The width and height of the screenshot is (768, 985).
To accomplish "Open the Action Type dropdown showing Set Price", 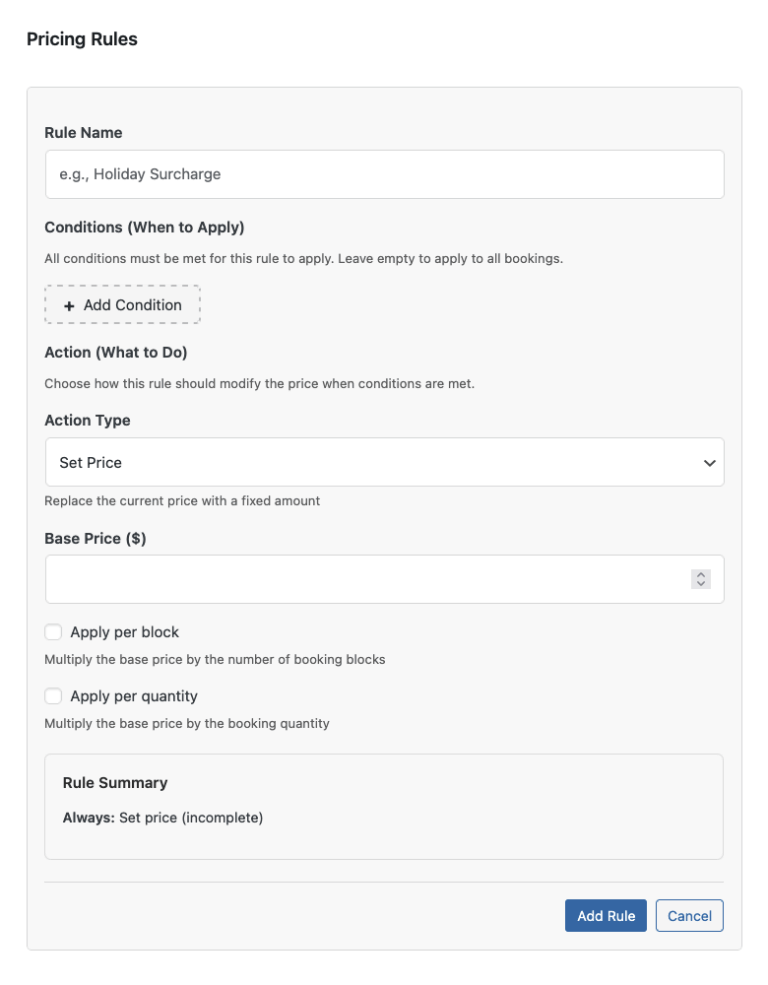I will pyautogui.click(x=384, y=462).
